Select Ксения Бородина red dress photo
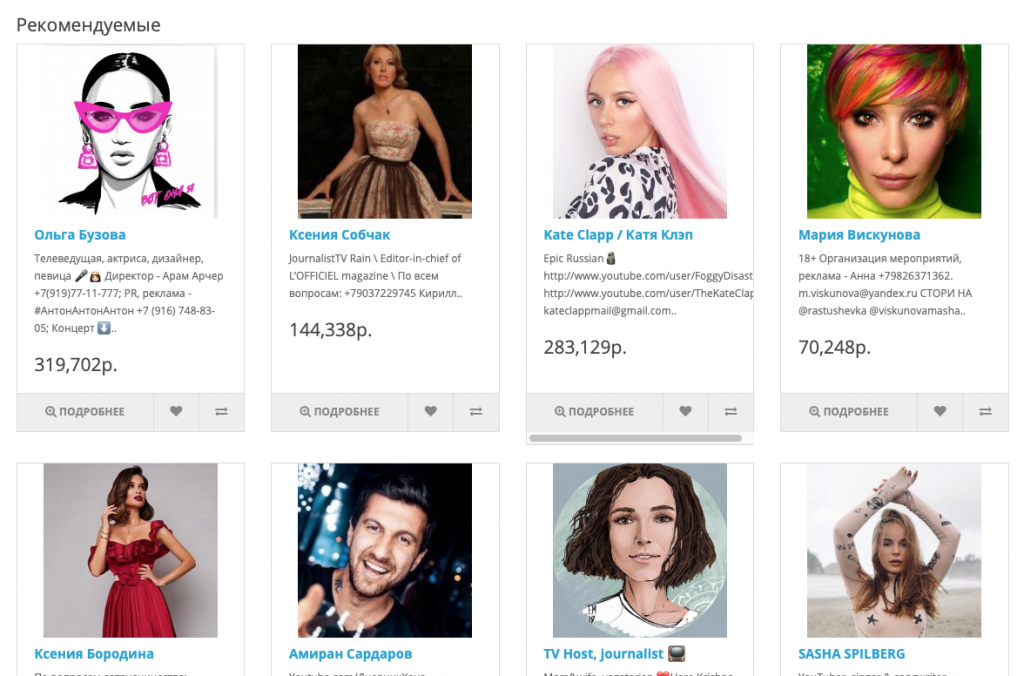 point(130,550)
